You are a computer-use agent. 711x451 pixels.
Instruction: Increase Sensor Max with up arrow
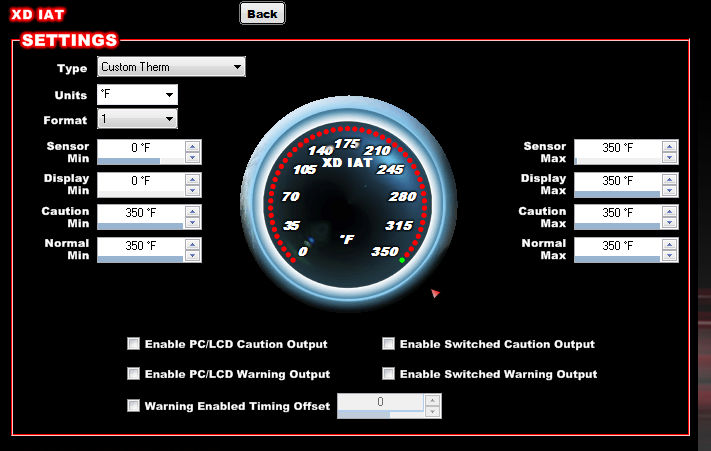[669, 146]
